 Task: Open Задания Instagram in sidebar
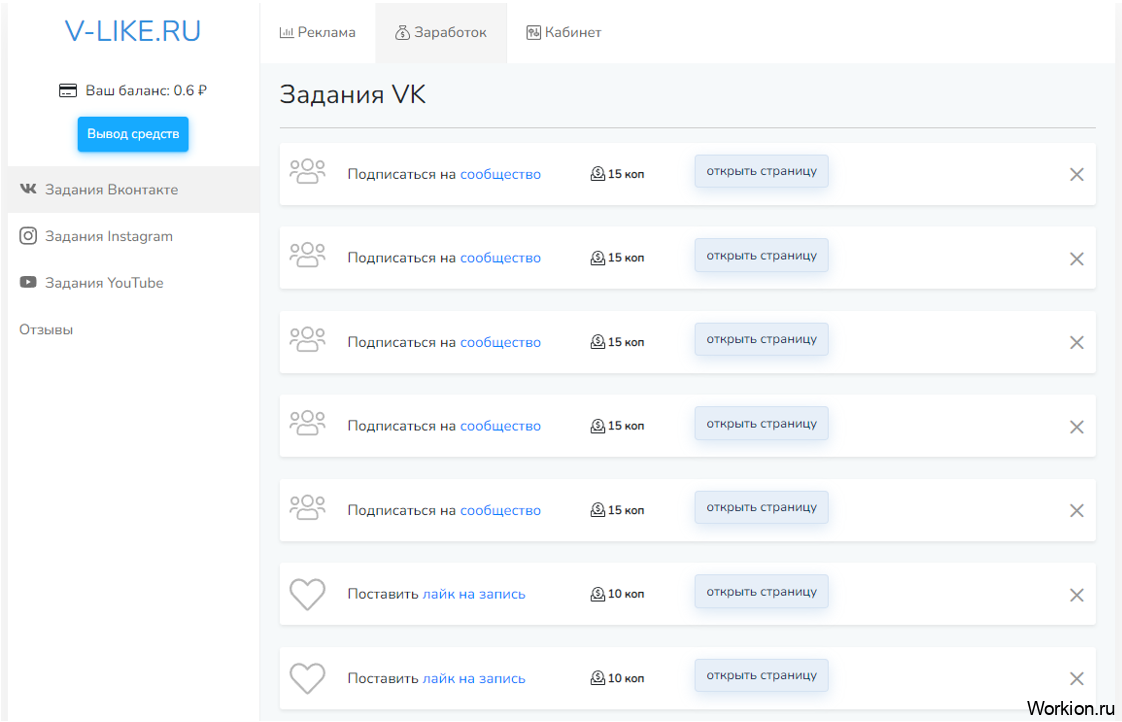[134, 236]
